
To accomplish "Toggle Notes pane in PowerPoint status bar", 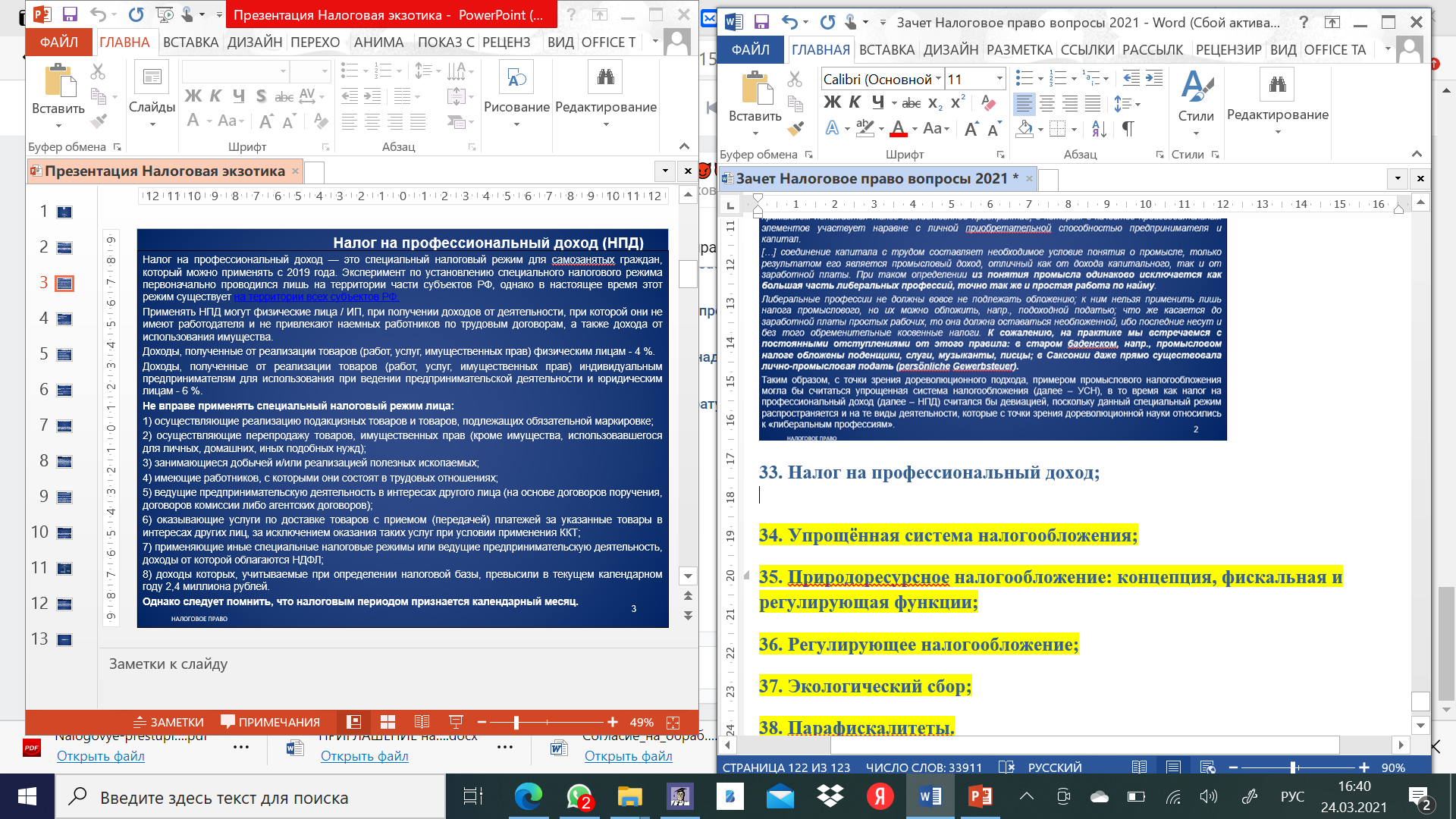I will 168,722.
